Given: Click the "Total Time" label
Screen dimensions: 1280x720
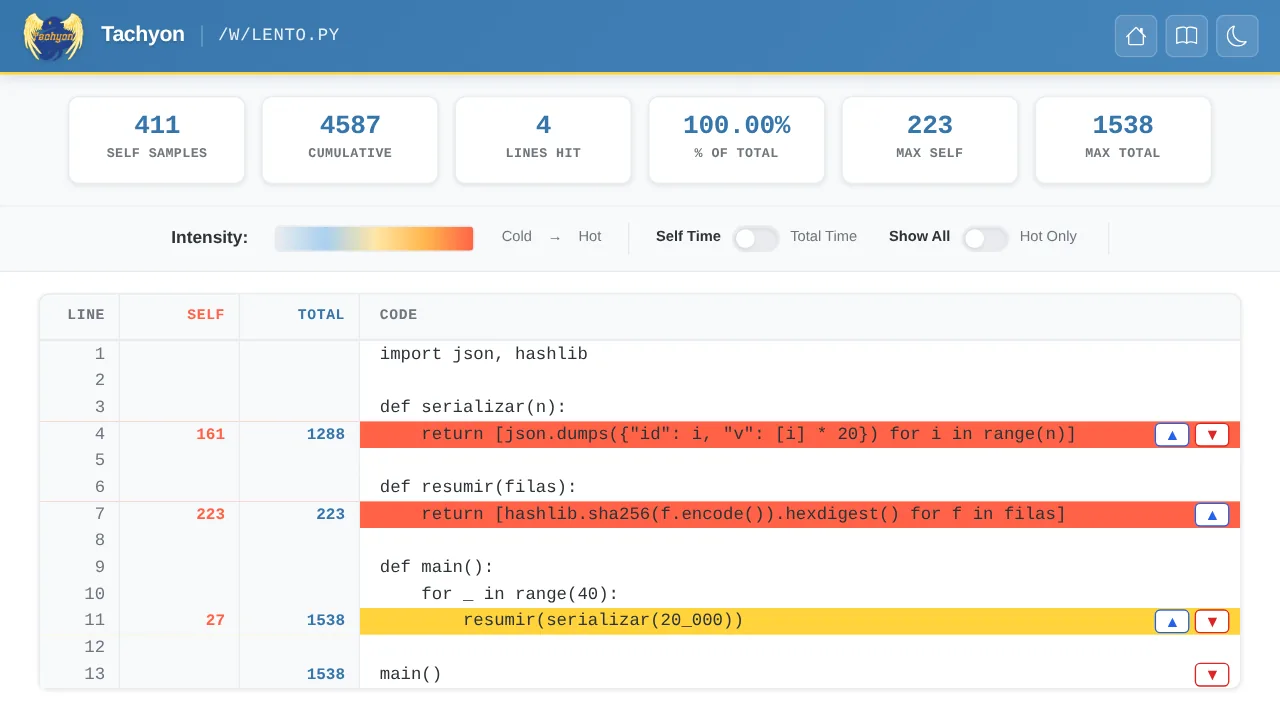Looking at the screenshot, I should [x=823, y=237].
